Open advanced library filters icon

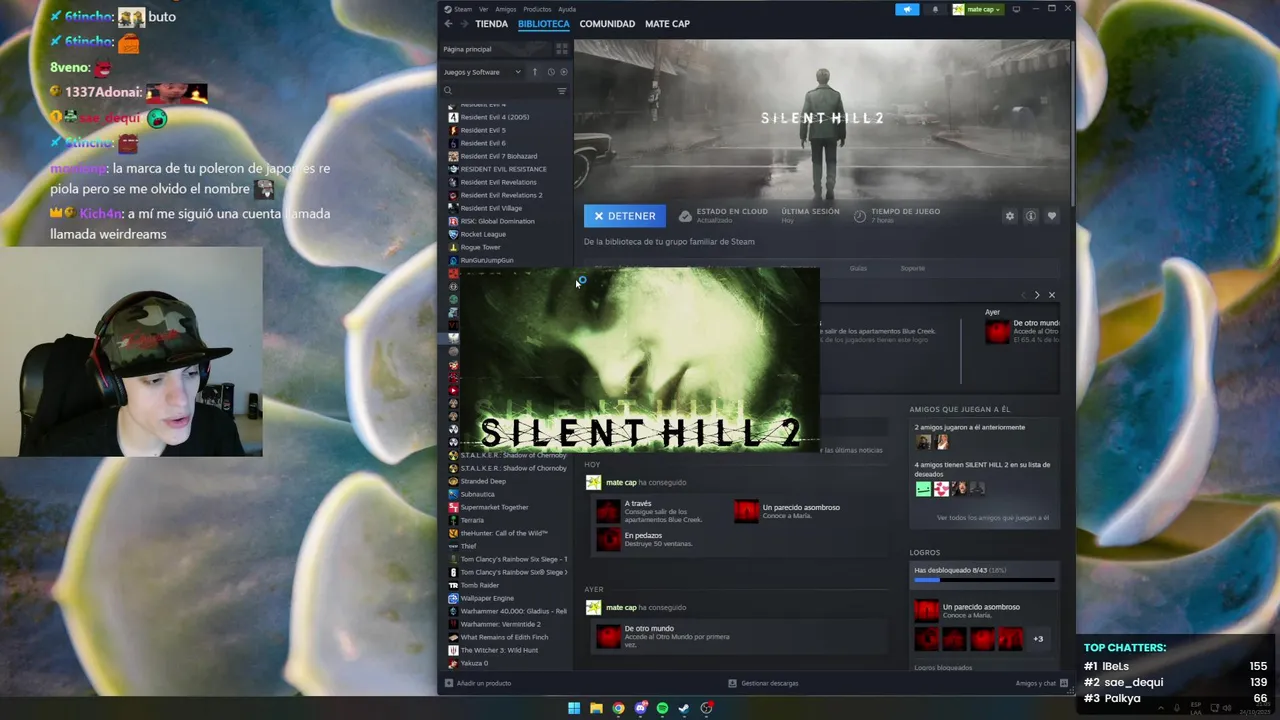pos(561,91)
